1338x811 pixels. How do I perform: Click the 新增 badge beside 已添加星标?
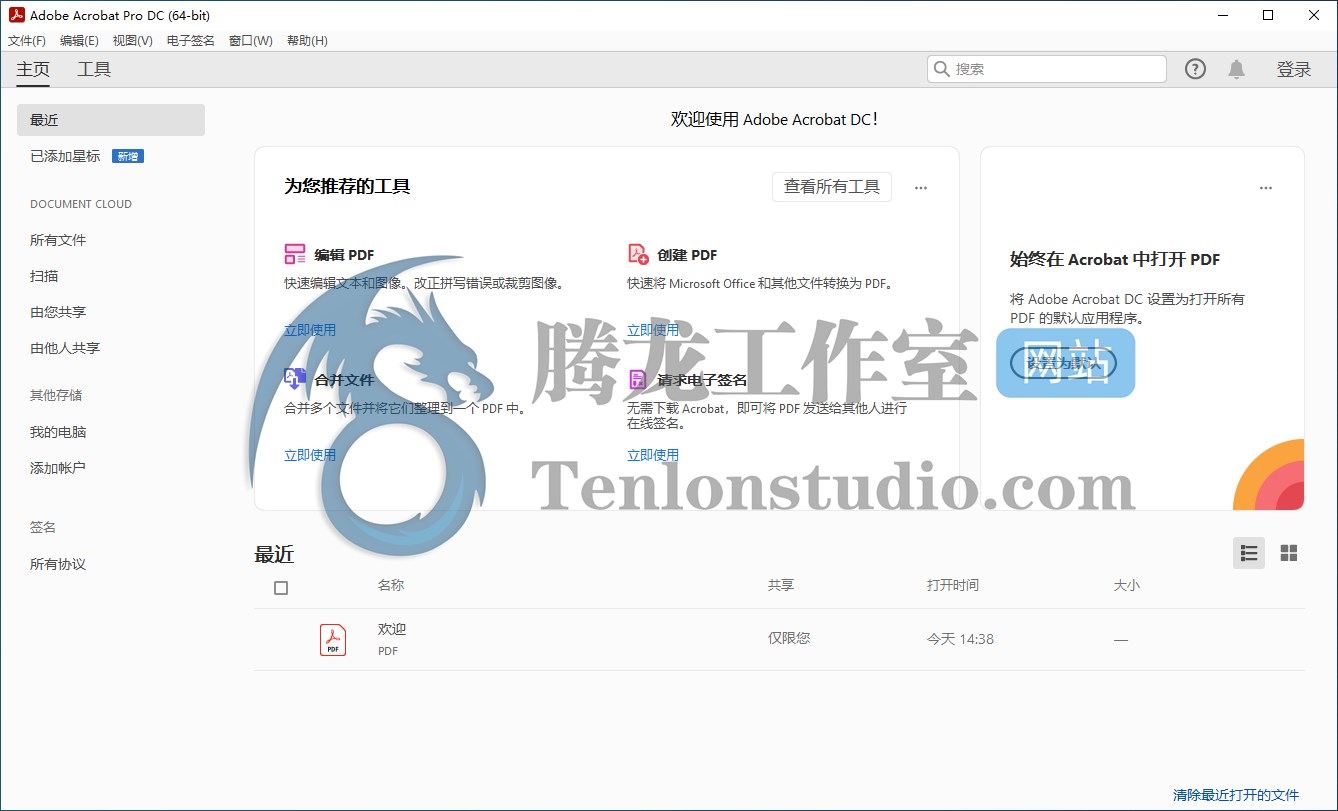tap(128, 156)
